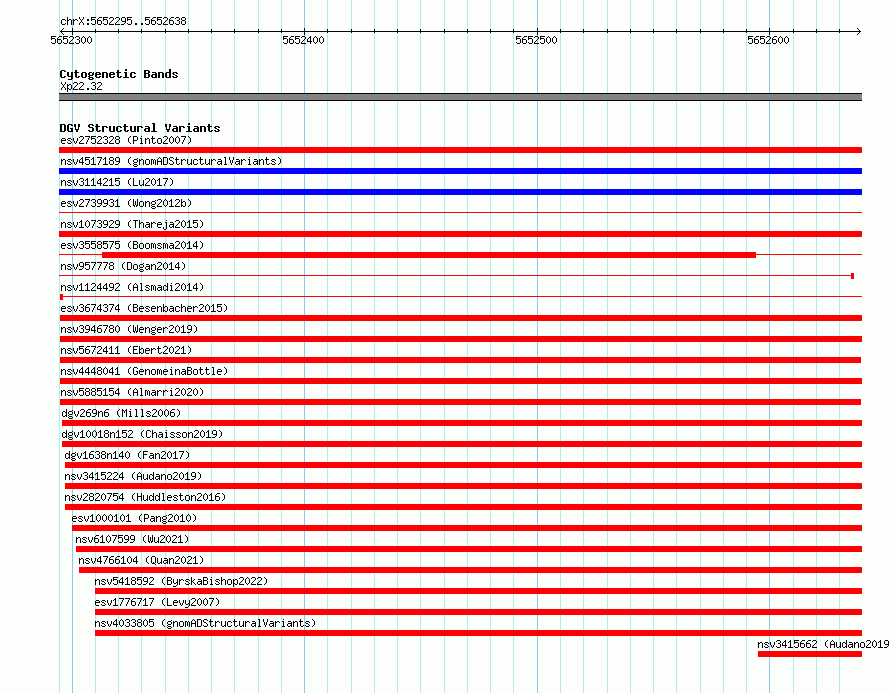This screenshot has height=693, width=890.
Task: Open nsv4448041 (GenomeinaBottle) variant
Action: 144,371
